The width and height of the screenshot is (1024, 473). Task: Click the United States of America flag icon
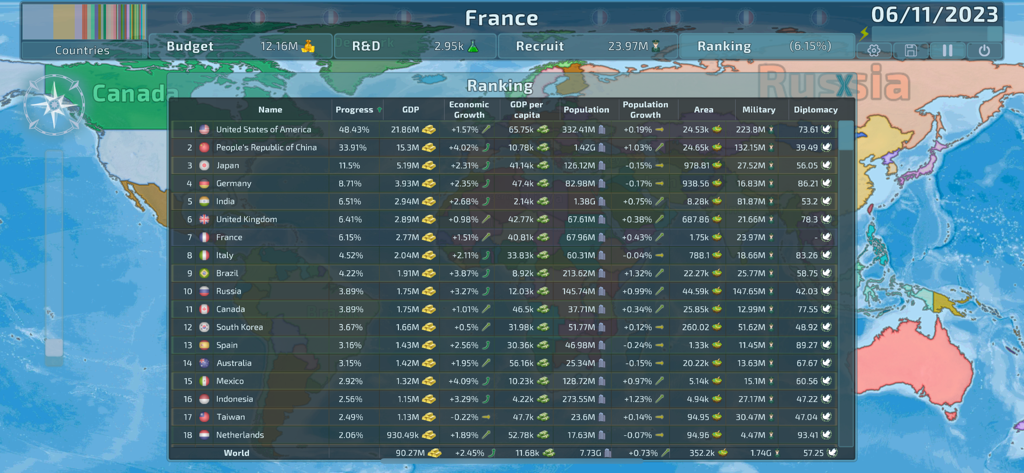[x=204, y=130]
